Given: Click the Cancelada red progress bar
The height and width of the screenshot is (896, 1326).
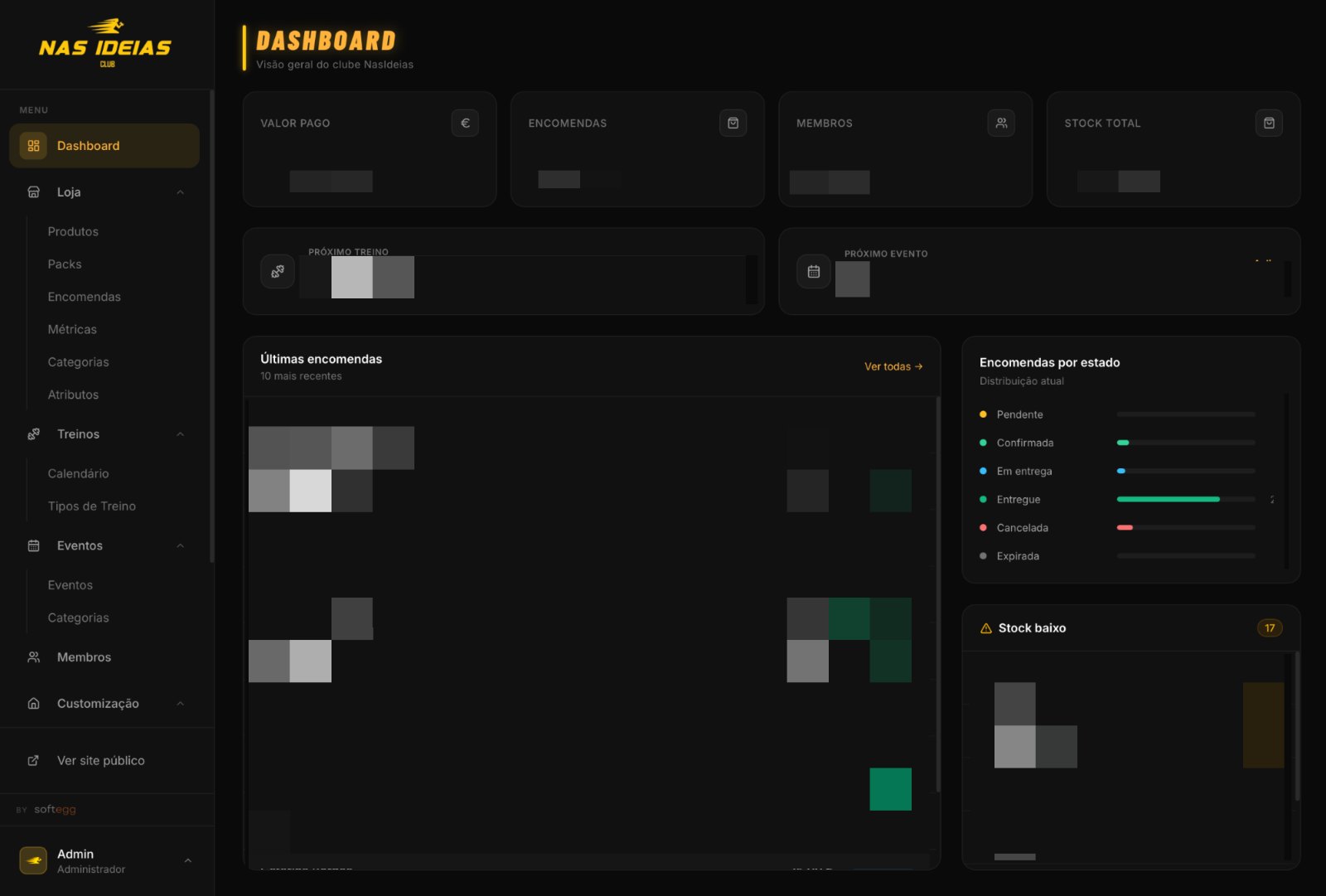Looking at the screenshot, I should coord(1125,528).
